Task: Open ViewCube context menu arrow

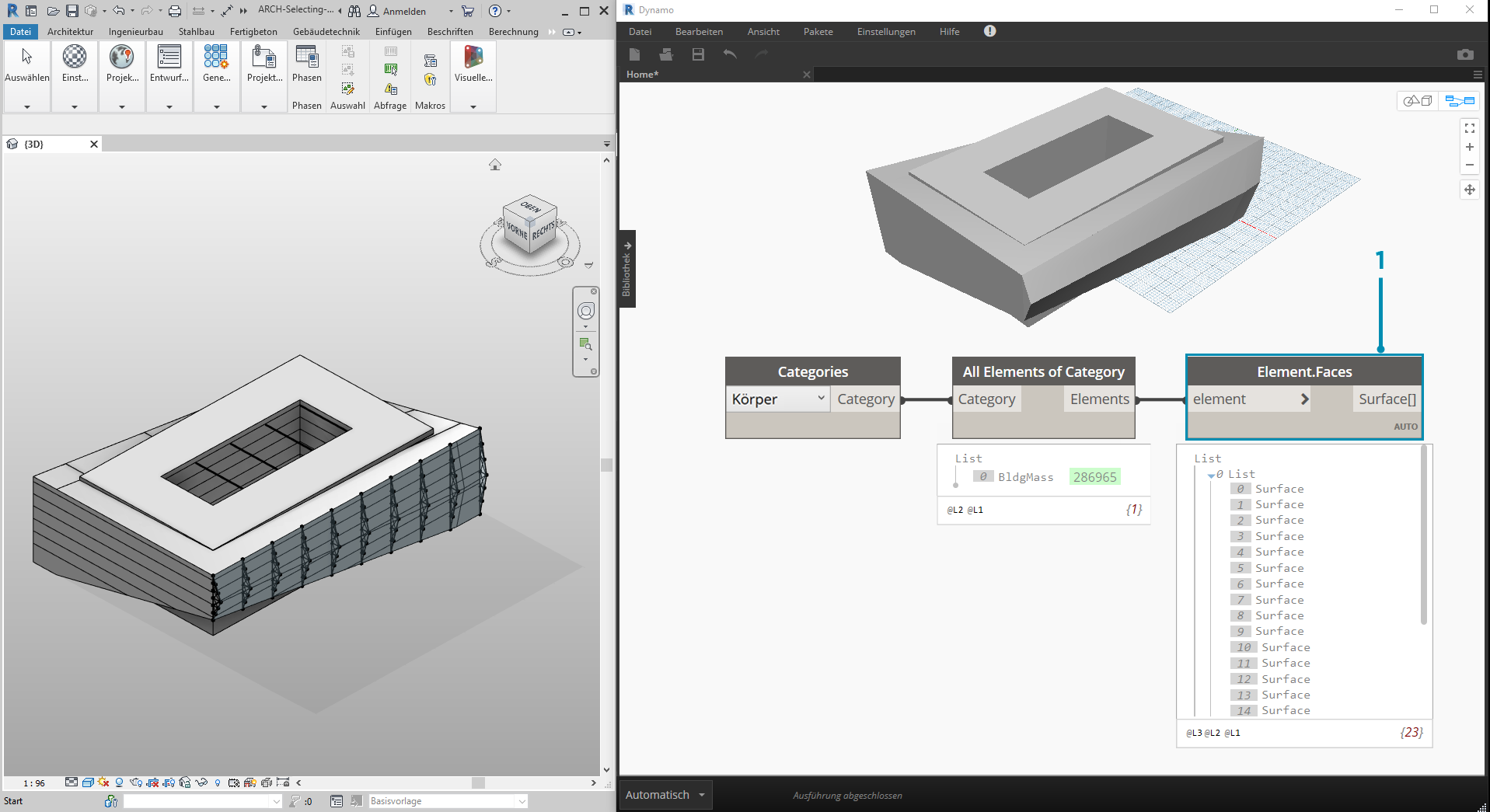Action: [x=588, y=265]
